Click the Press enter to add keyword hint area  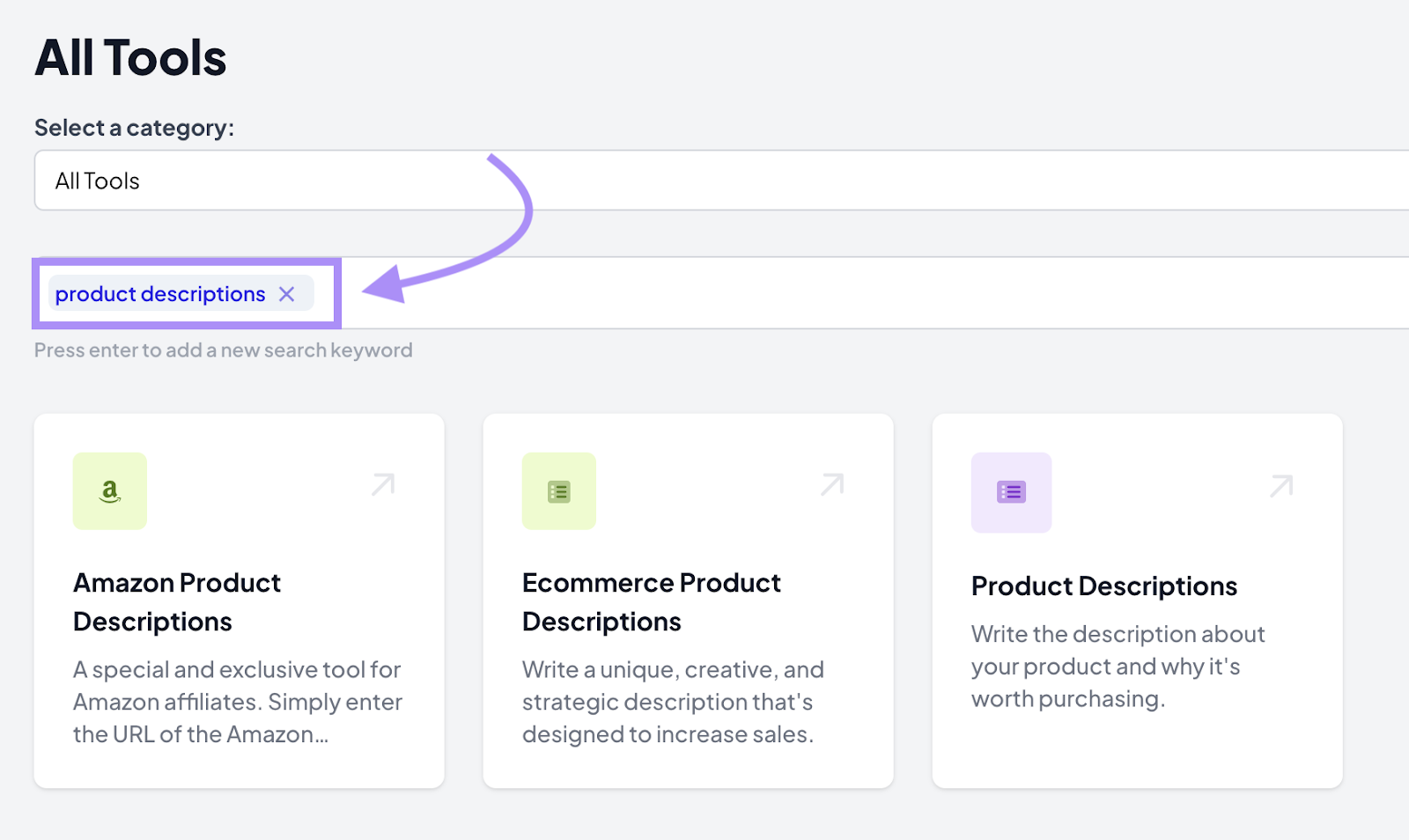[223, 350]
